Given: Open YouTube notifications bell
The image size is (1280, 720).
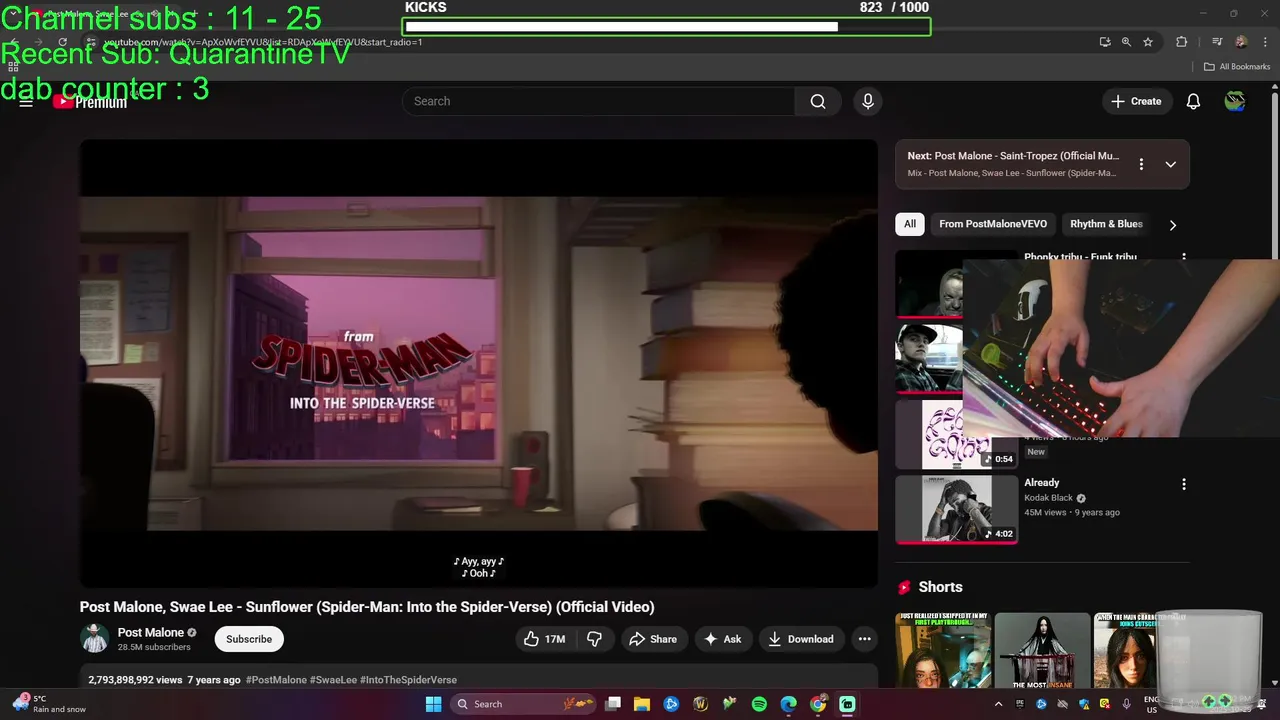Looking at the screenshot, I should click(x=1193, y=101).
